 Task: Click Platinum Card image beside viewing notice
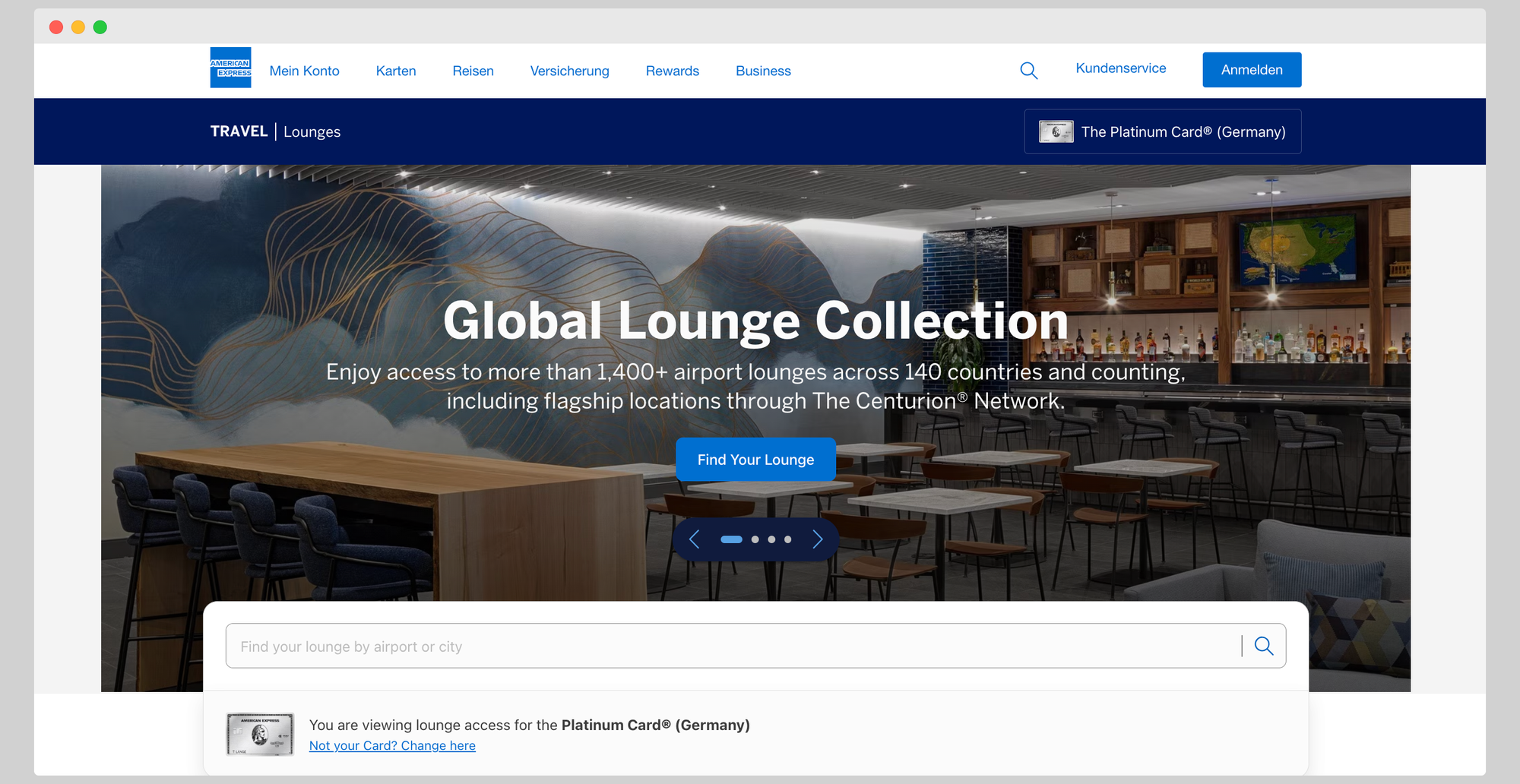click(260, 734)
